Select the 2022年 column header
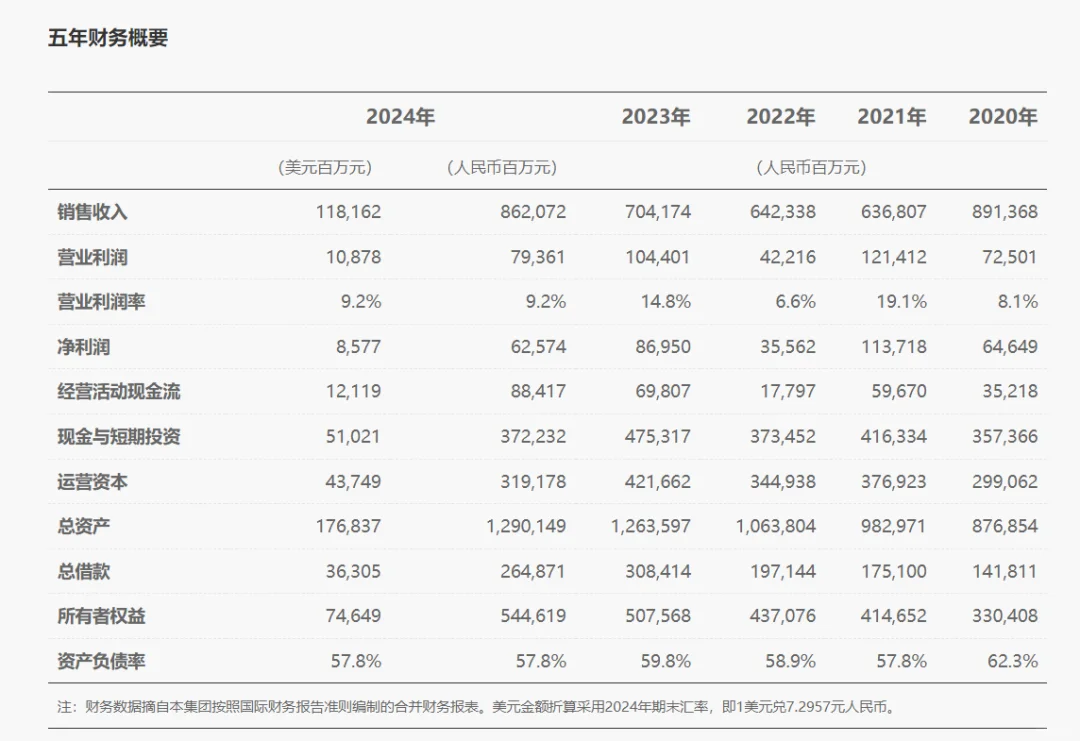 click(779, 117)
